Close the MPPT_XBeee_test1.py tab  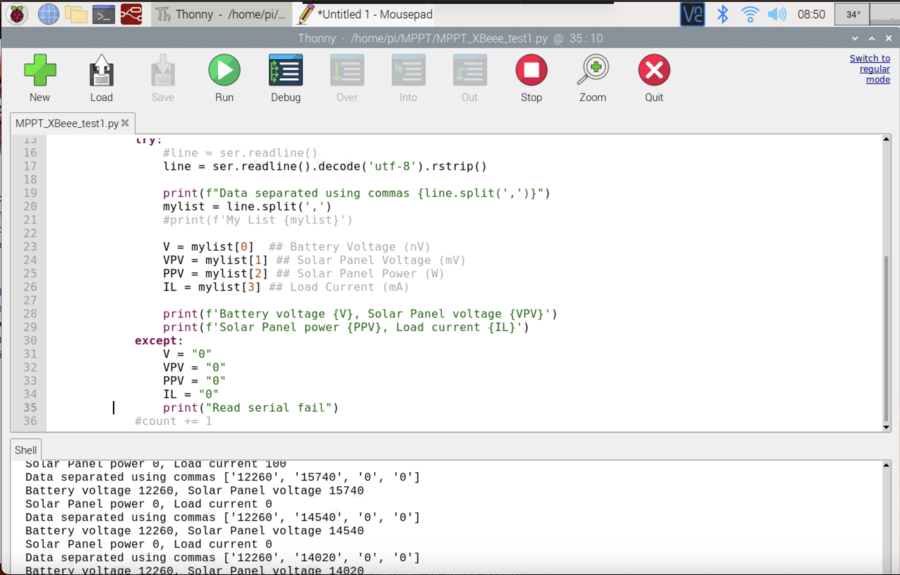click(127, 124)
